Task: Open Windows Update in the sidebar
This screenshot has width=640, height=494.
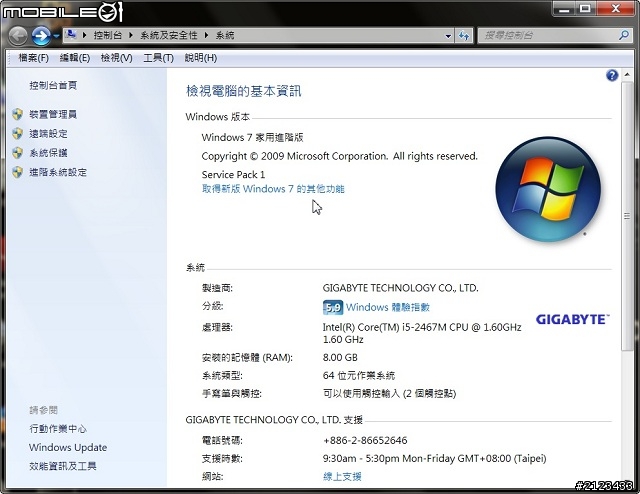Action: coord(68,447)
